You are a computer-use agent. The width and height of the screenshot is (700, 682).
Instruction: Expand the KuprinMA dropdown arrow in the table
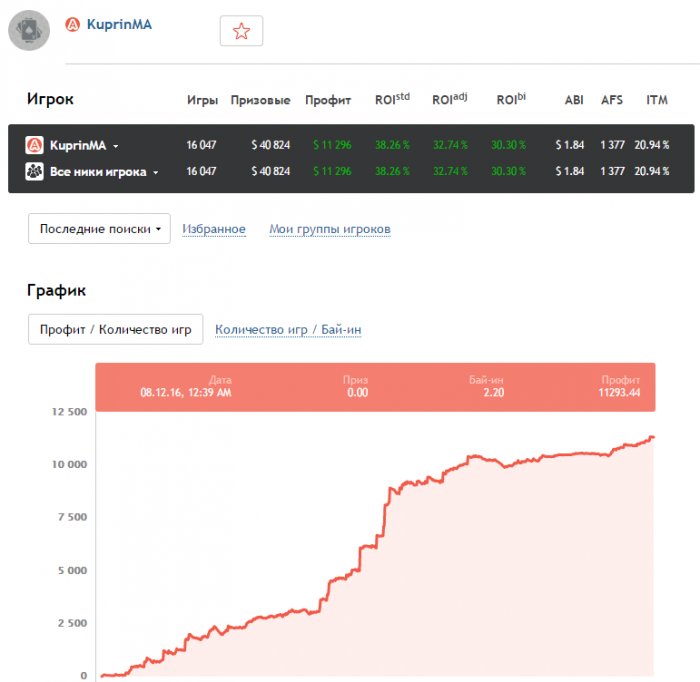[116, 146]
